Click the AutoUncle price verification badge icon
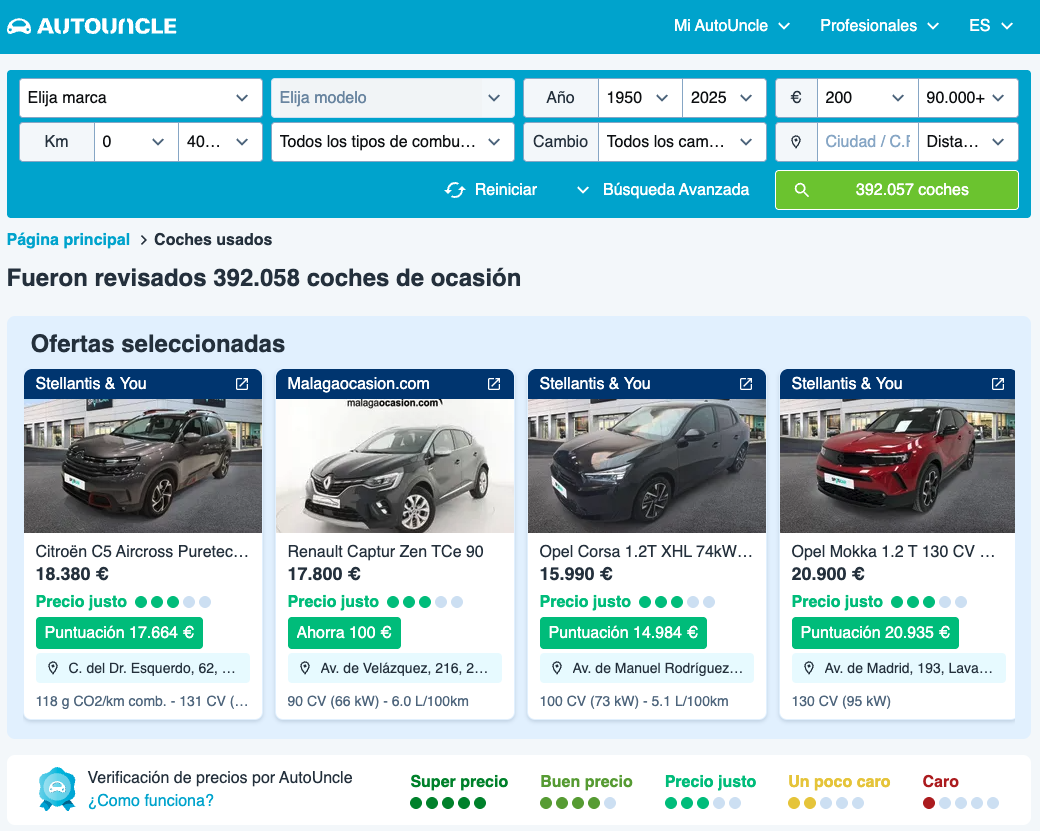 pos(57,789)
